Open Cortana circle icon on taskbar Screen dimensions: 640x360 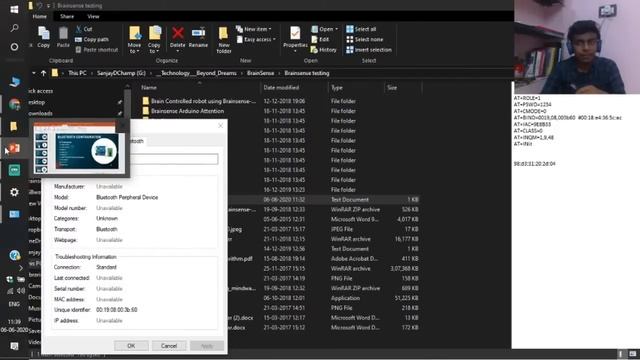pyautogui.click(x=14, y=47)
